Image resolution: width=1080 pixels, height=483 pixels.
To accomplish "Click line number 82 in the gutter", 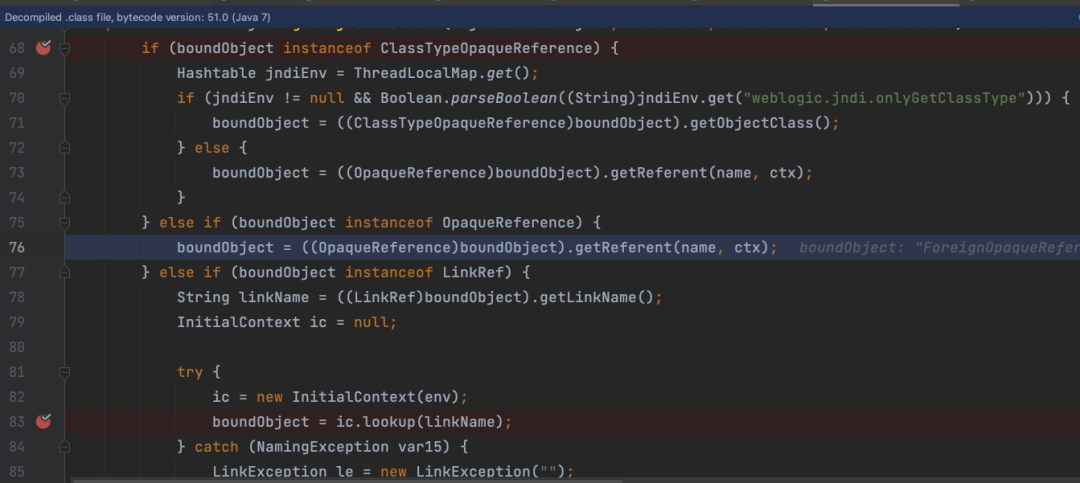I will [x=17, y=397].
